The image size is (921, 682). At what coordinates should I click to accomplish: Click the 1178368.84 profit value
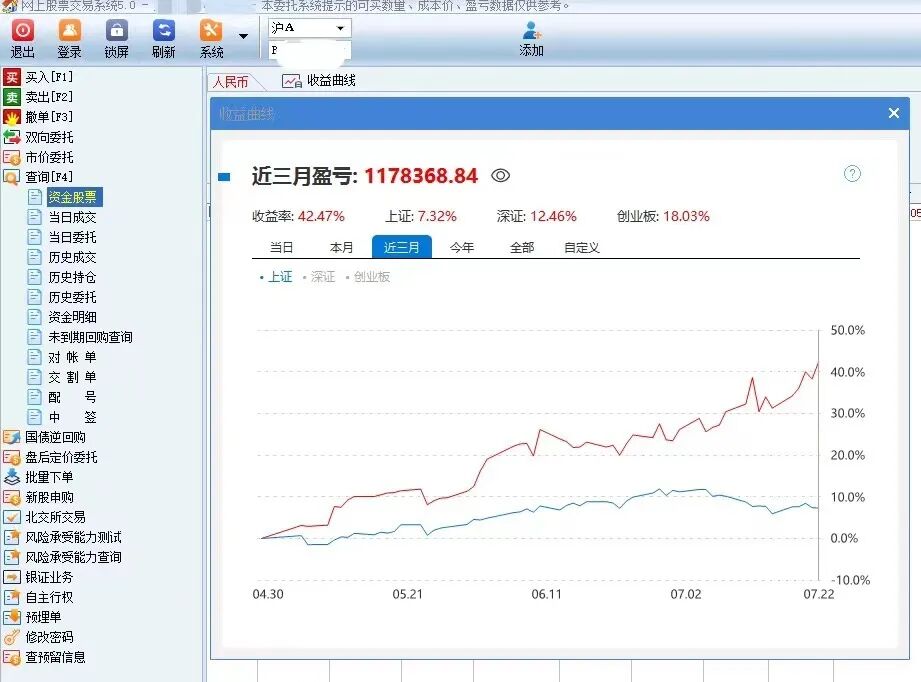click(x=421, y=176)
